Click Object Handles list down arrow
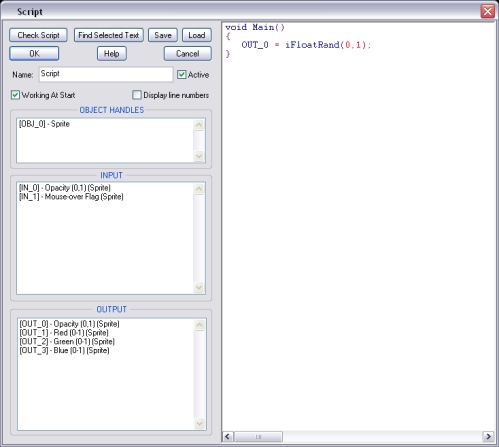 [199, 156]
